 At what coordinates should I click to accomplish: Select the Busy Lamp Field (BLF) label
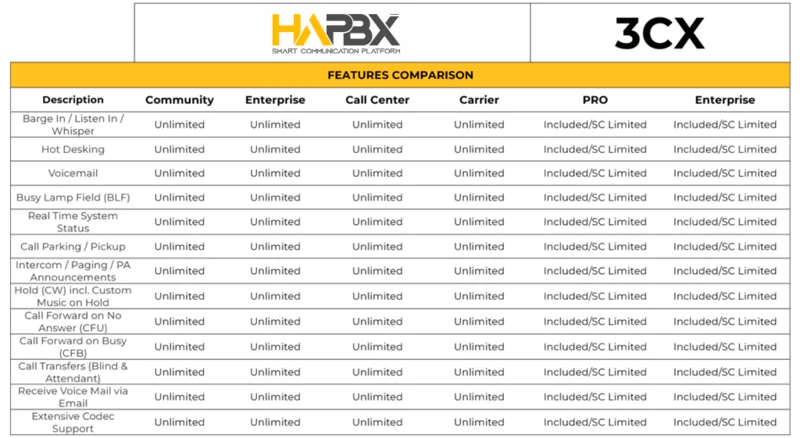tap(73, 198)
